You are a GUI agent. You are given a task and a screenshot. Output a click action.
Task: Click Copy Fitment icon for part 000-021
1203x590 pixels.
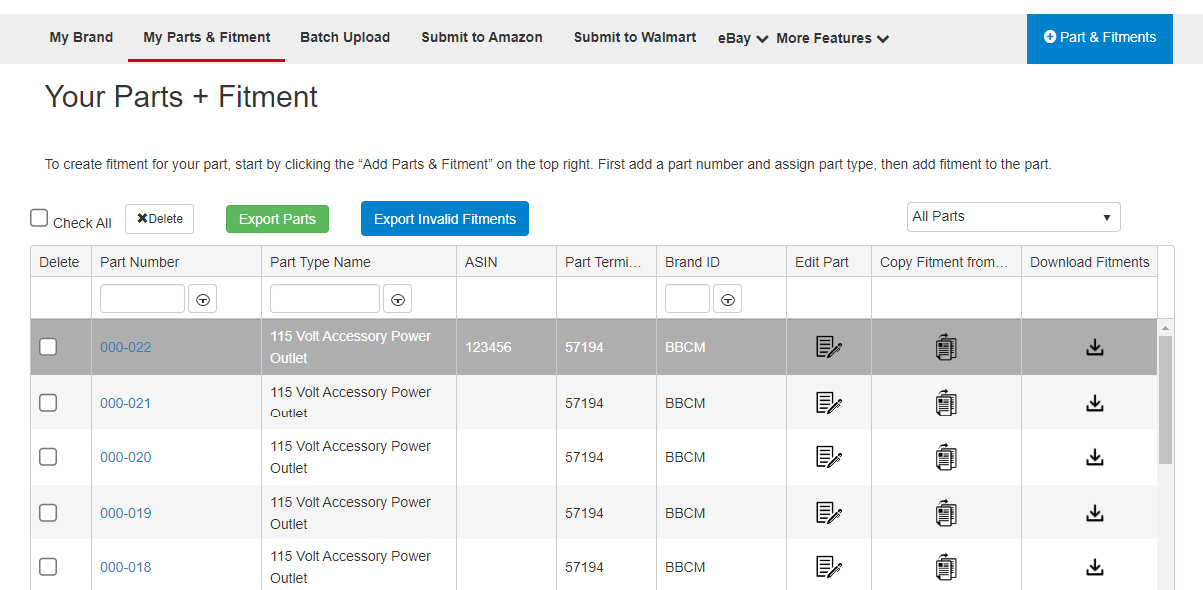click(x=946, y=403)
